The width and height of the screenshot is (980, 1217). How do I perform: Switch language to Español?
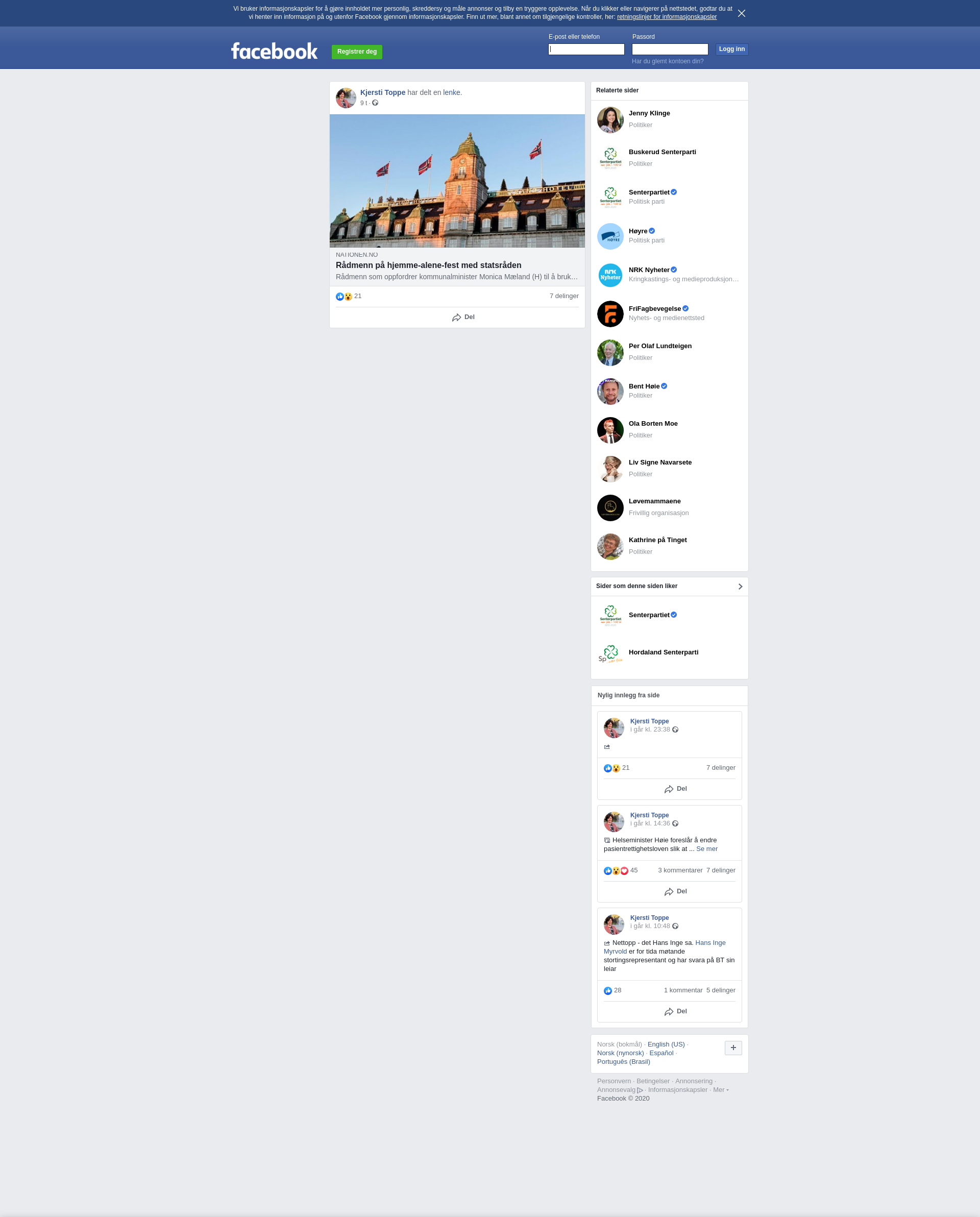click(661, 1053)
